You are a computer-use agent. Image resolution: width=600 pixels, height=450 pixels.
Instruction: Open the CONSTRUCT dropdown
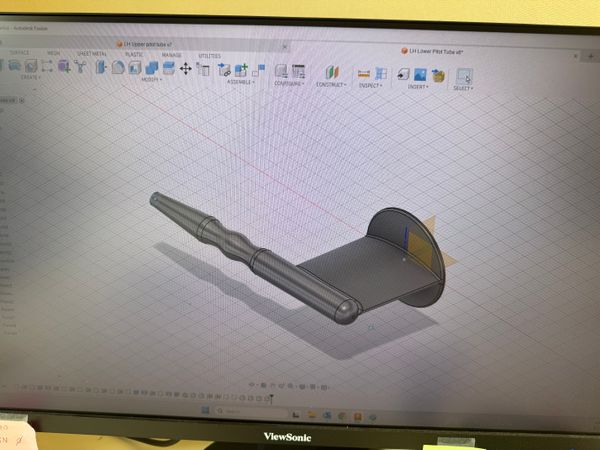(331, 85)
